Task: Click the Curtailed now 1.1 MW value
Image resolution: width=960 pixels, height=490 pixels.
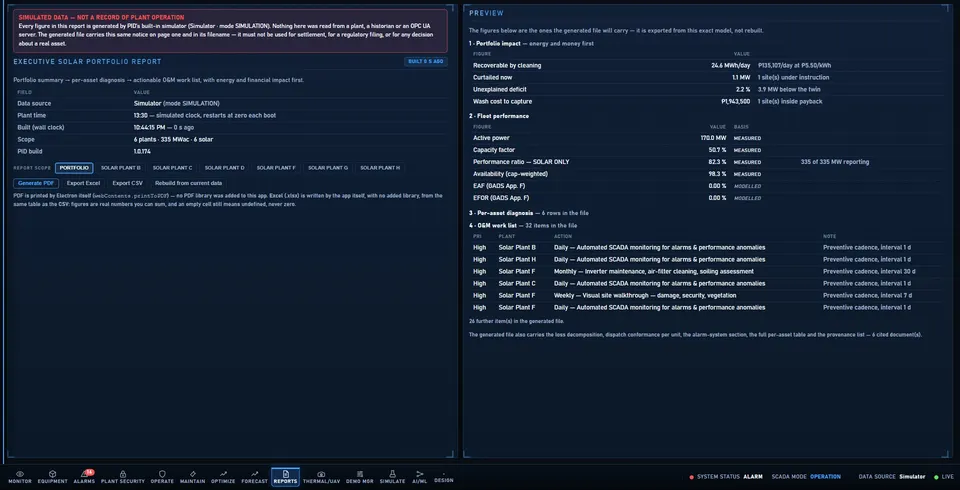Action: 741,78
